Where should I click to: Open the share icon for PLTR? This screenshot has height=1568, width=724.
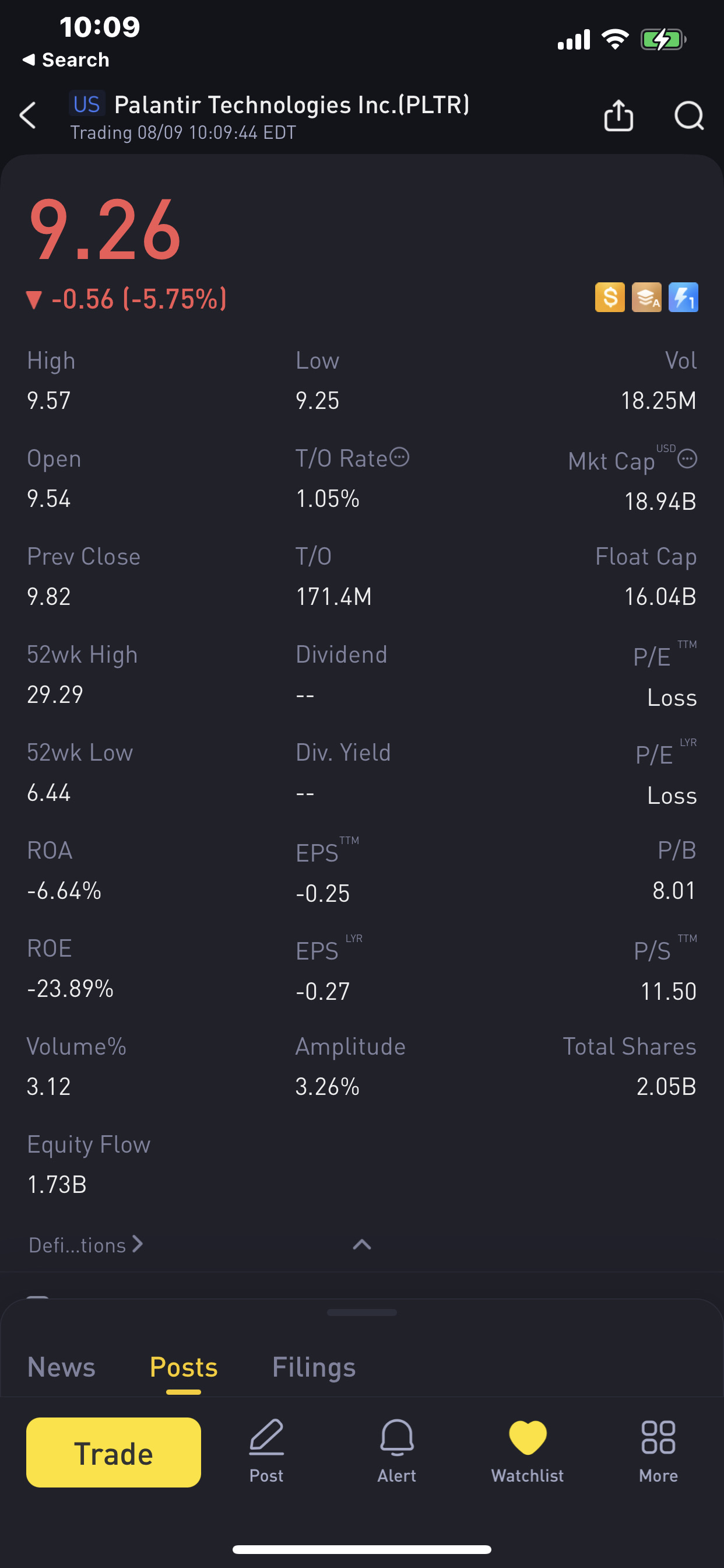pyautogui.click(x=618, y=116)
